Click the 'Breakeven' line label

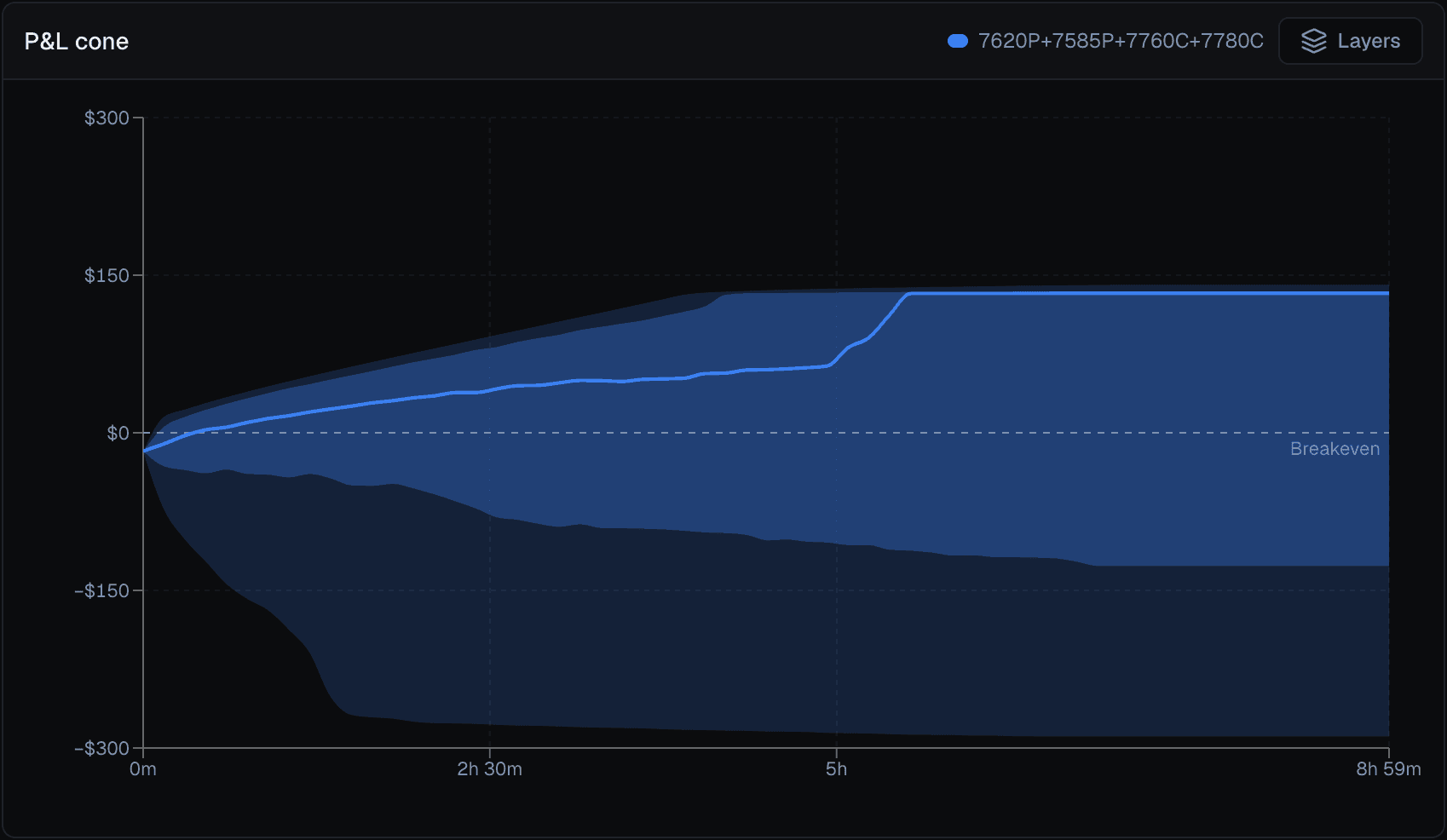(1335, 449)
